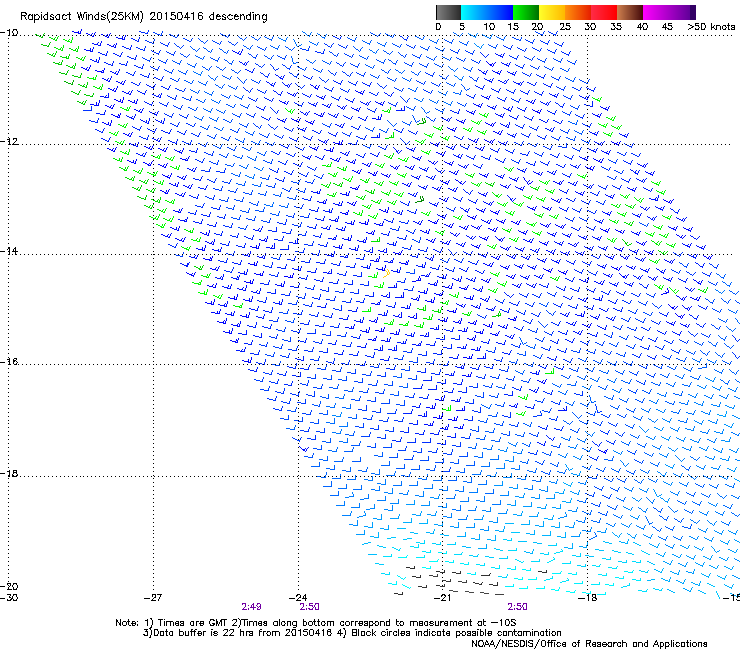The image size is (740, 650).
Task: Click the "-16" latitude axis label
Action: pyautogui.click(x=9, y=362)
